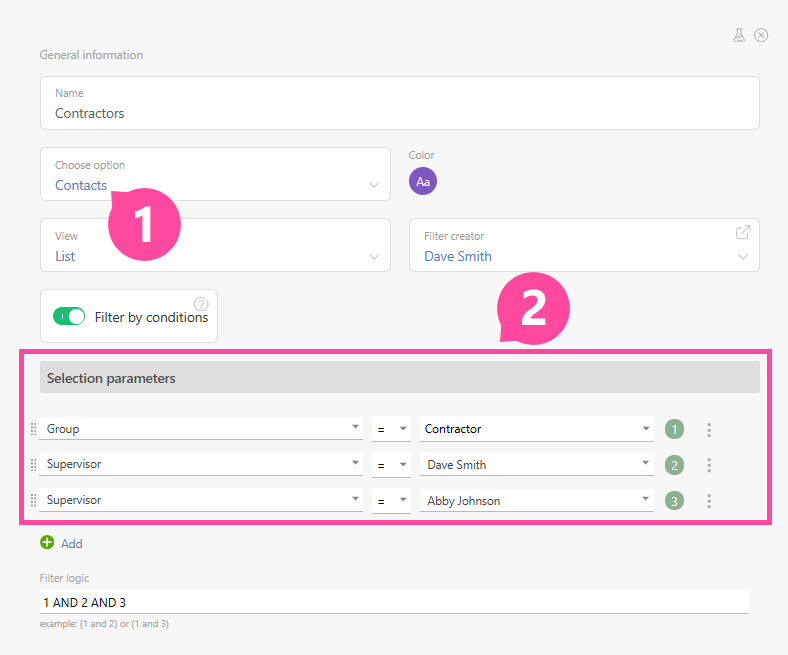This screenshot has height=655, width=788.
Task: Grab the drag handle of Group row
Action: click(33, 430)
